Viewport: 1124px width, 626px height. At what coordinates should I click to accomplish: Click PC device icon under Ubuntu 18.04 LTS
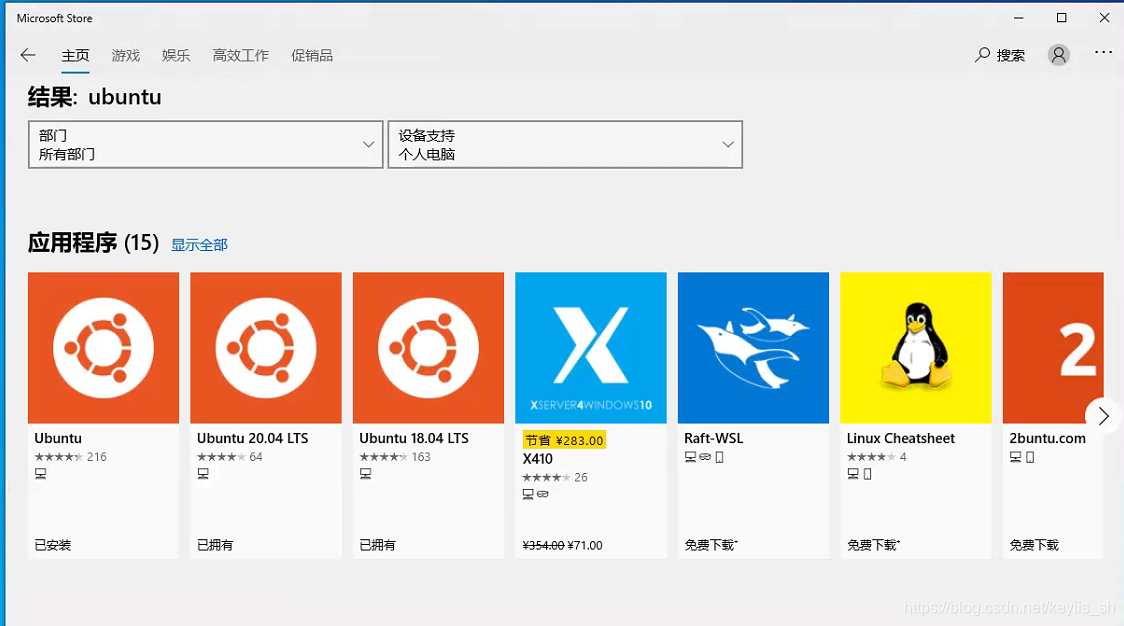(x=366, y=474)
